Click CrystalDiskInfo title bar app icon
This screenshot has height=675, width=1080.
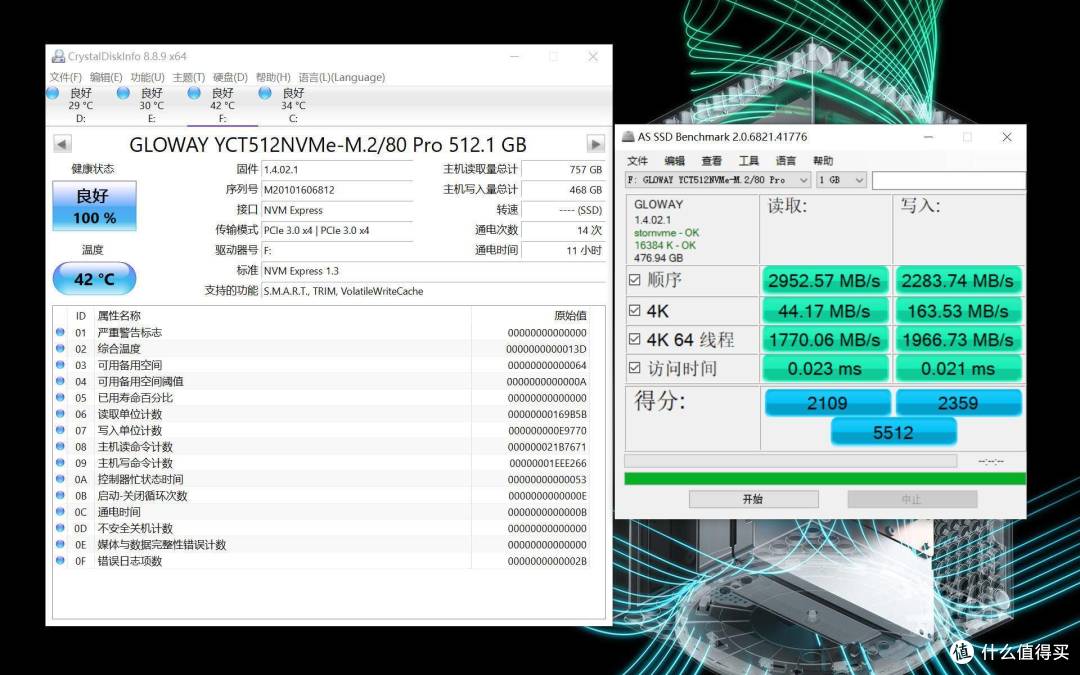pyautogui.click(x=59, y=56)
